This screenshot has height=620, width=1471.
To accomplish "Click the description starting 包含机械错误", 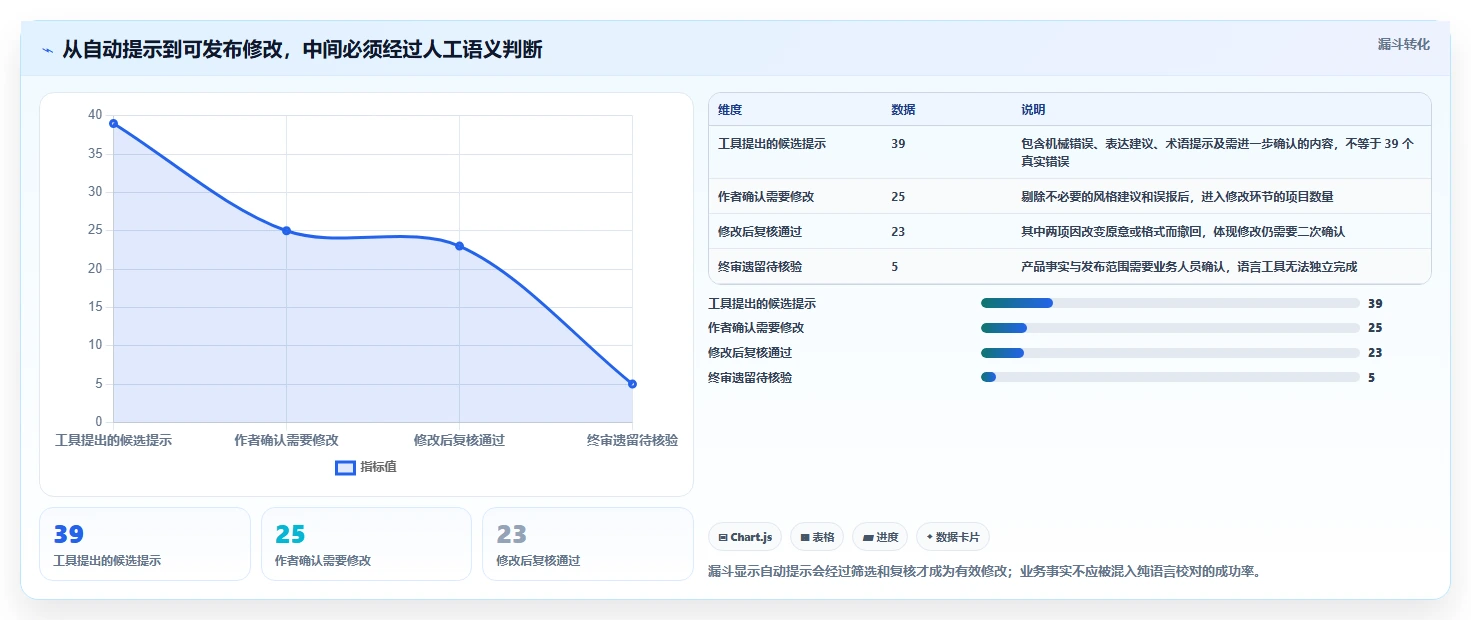I will click(1217, 152).
